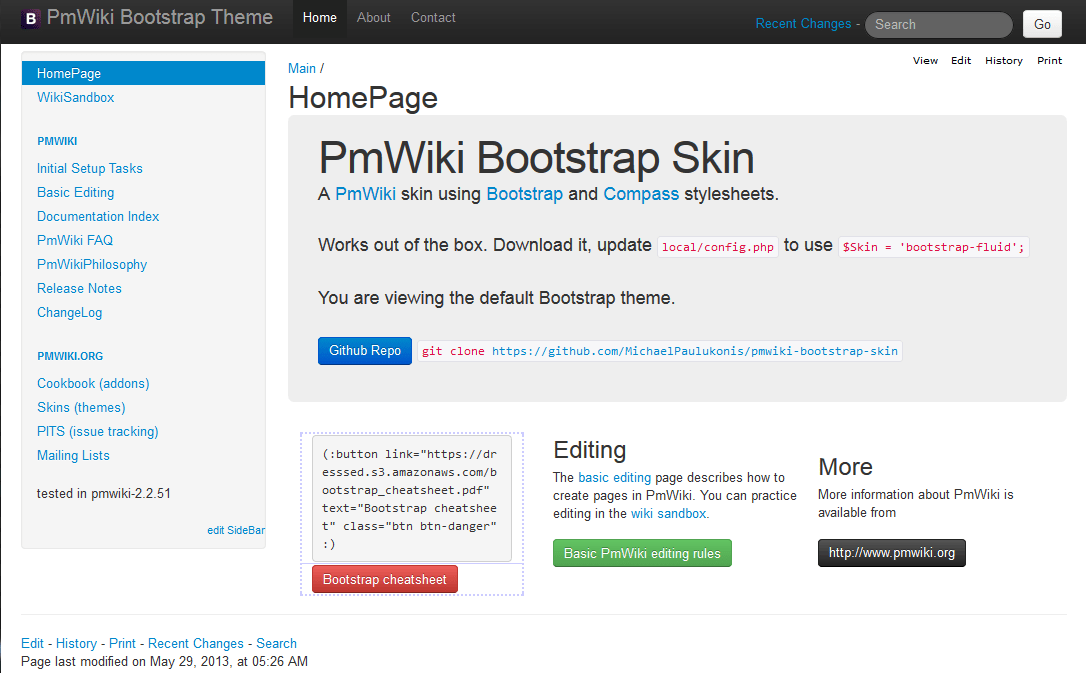Open the Bootstrap link in tagline
The width and height of the screenshot is (1086, 673).
click(x=524, y=194)
